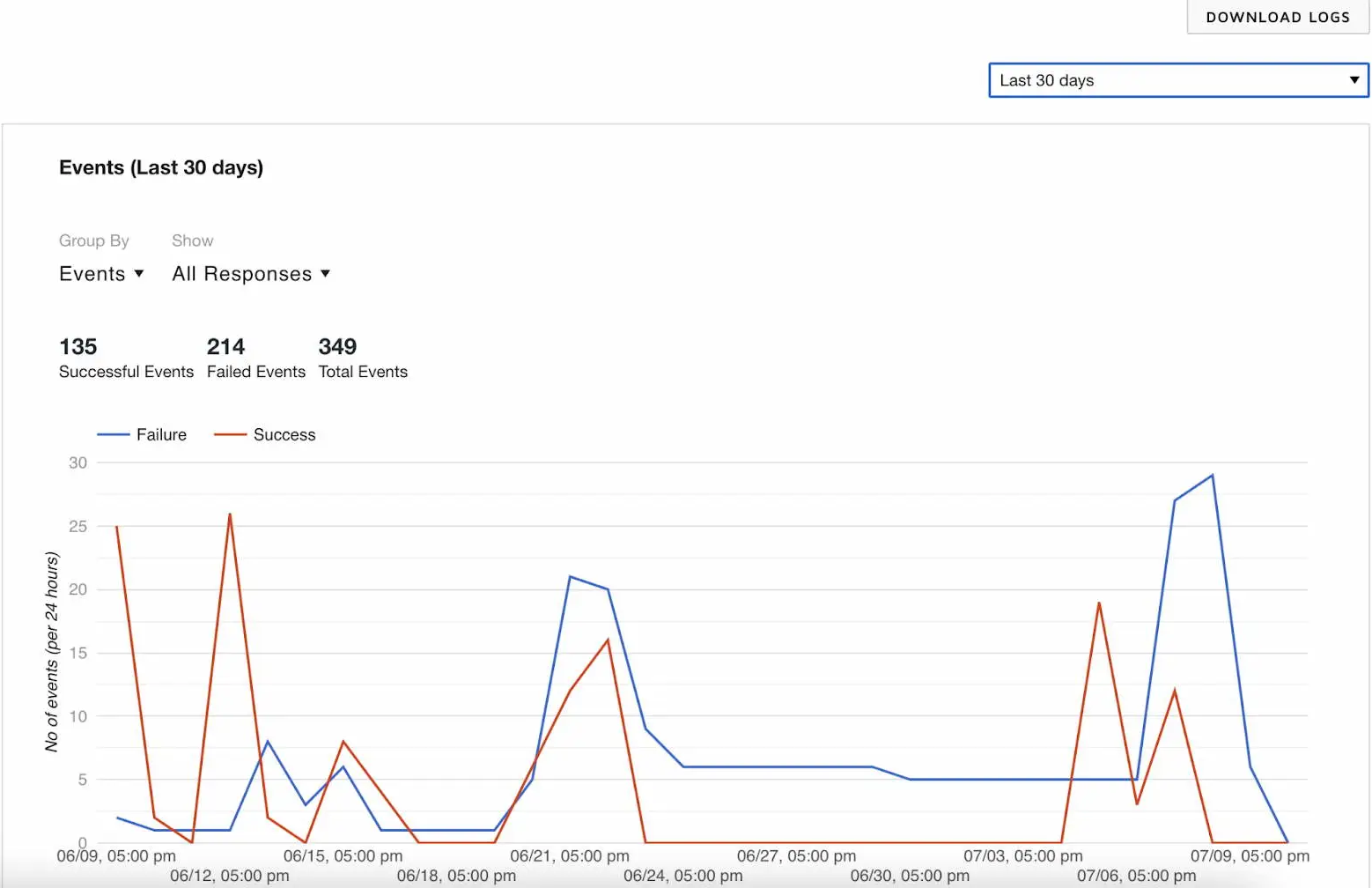Toggle the Success series in the legend
The image size is (1372, 888).
pyautogui.click(x=265, y=434)
